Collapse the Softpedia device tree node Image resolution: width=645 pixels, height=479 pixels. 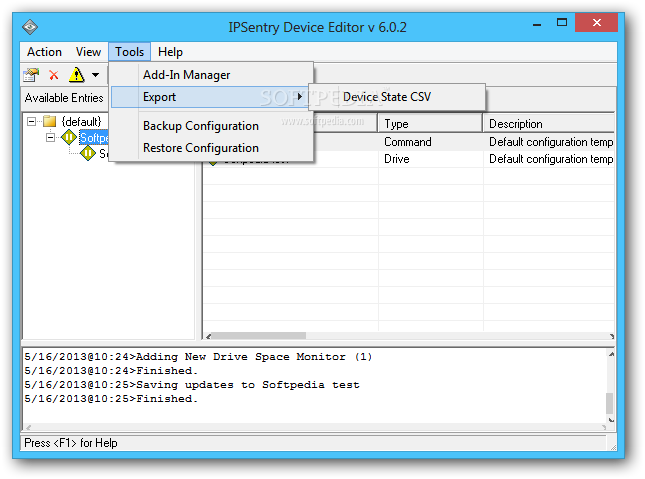click(50, 137)
